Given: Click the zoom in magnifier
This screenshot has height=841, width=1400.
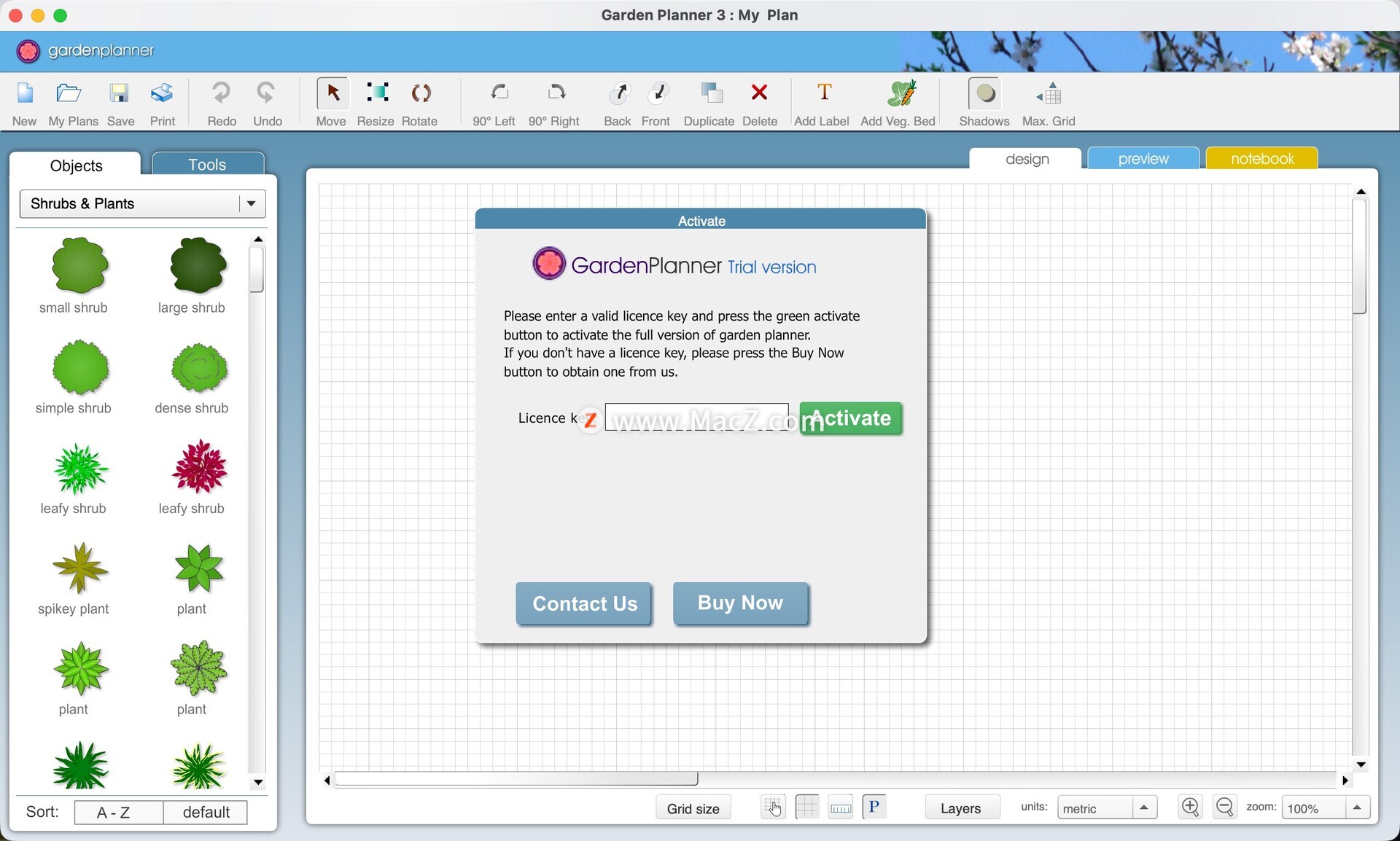Looking at the screenshot, I should (1190, 807).
